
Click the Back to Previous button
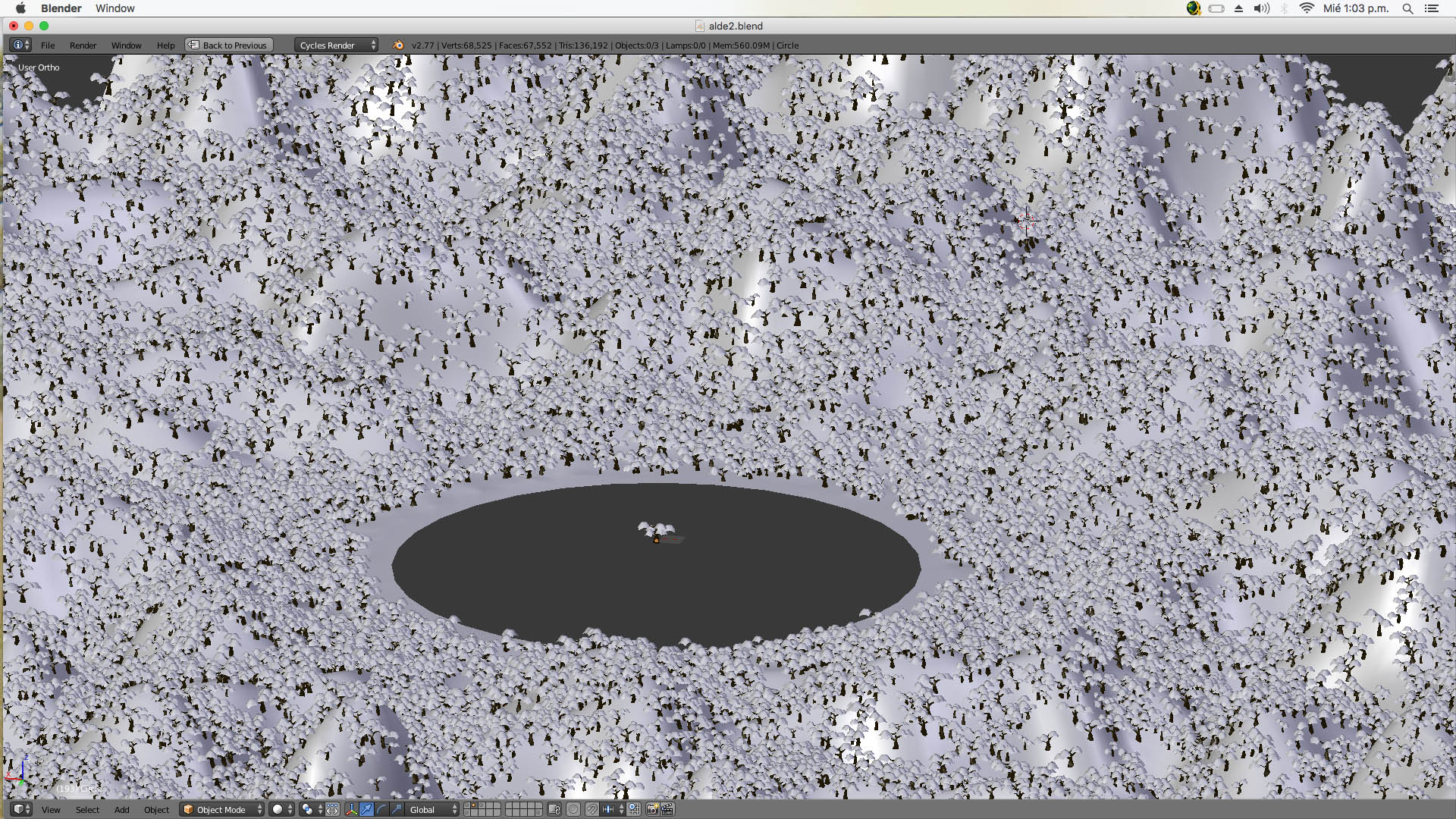coord(229,45)
